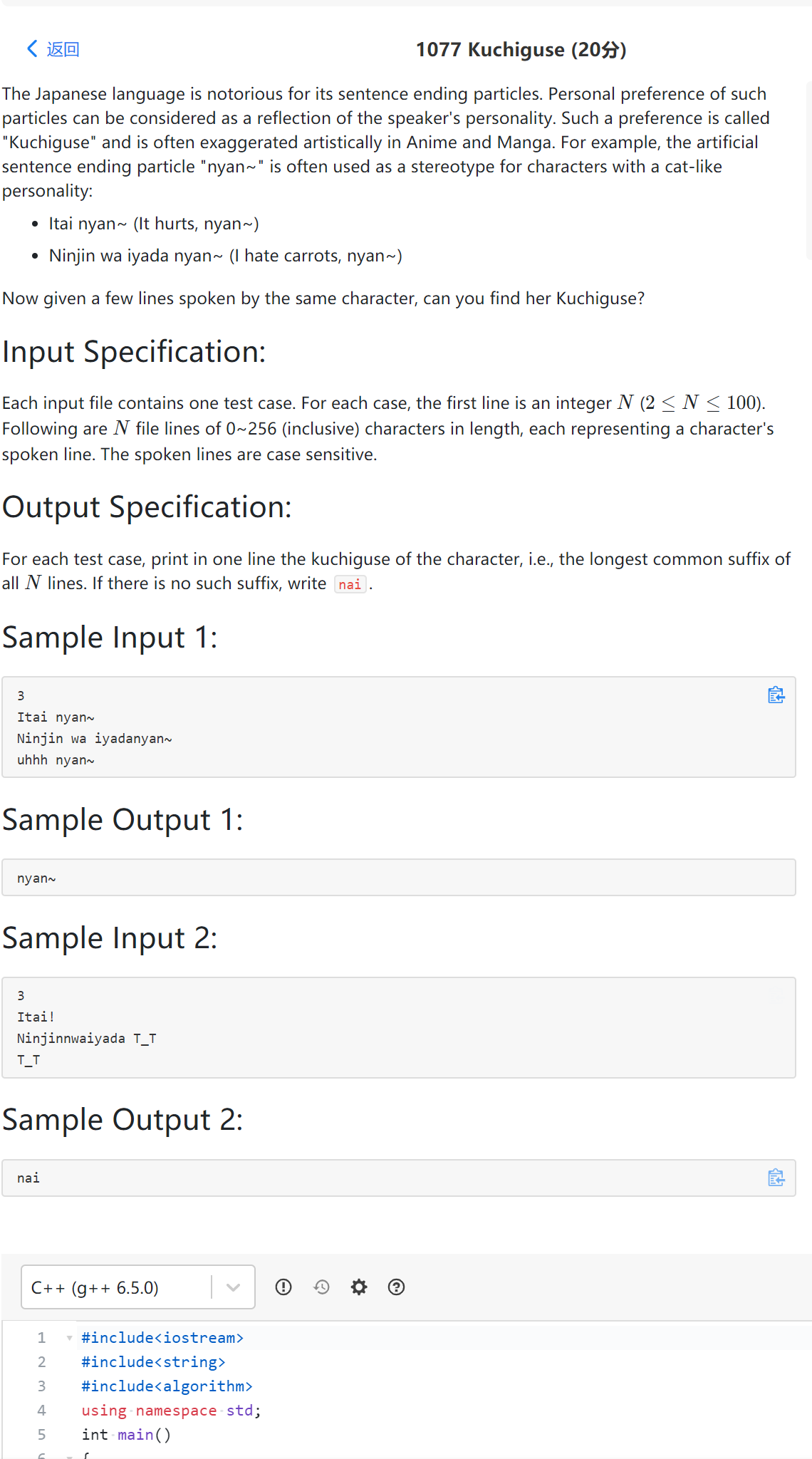This screenshot has height=1459, width=812.
Task: Open editor settings gear icon
Action: 359,1287
